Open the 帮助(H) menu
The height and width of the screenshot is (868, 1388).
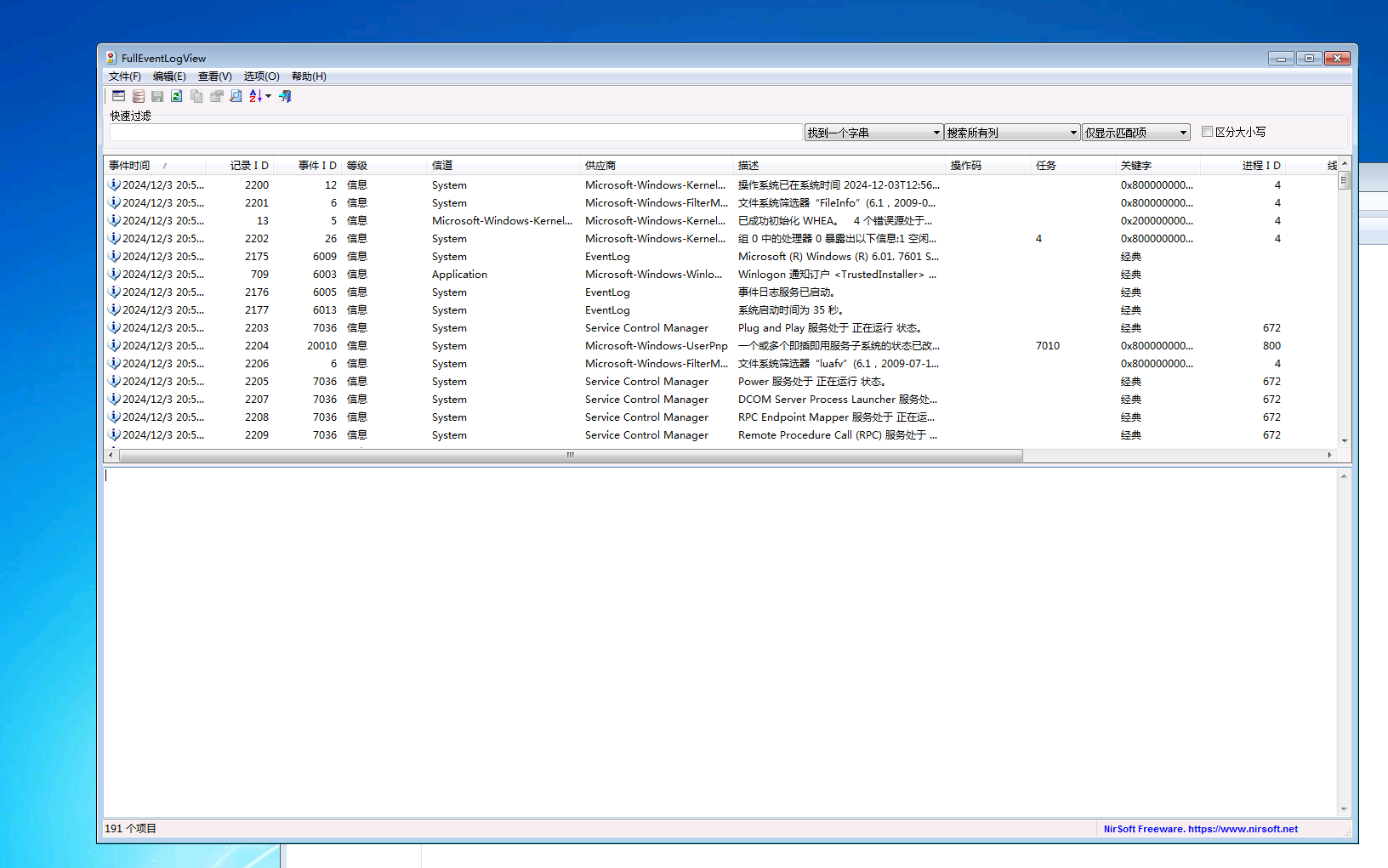(x=309, y=77)
